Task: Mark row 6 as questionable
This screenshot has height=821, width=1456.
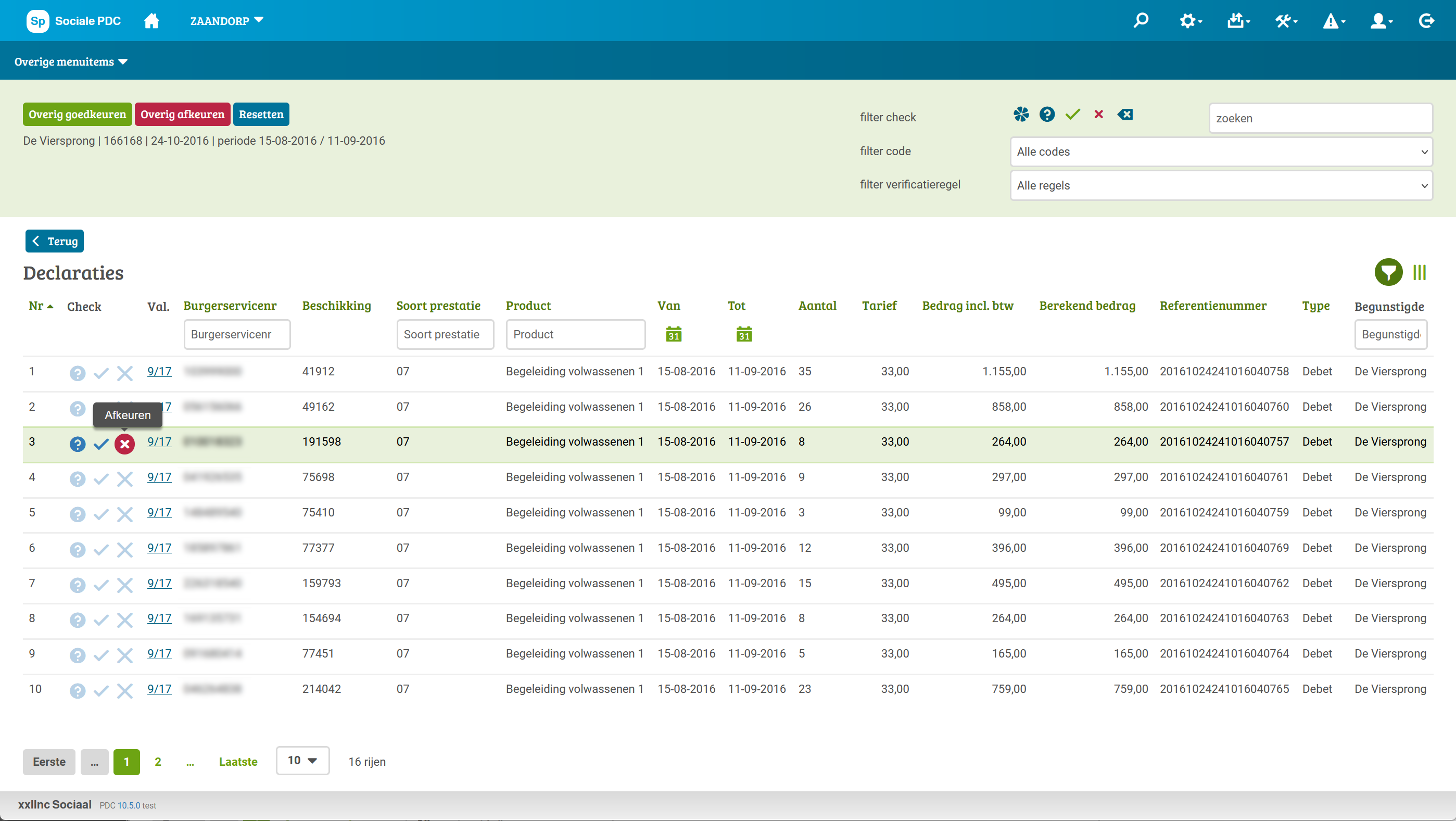Action: coord(78,550)
